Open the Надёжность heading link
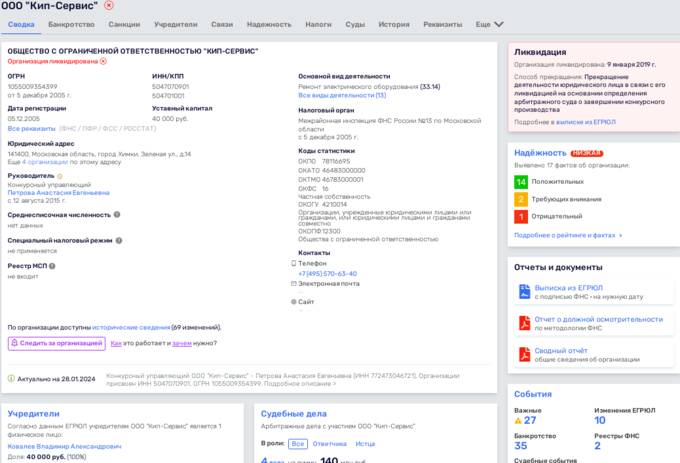This screenshot has height=463, width=680. pyautogui.click(x=540, y=153)
